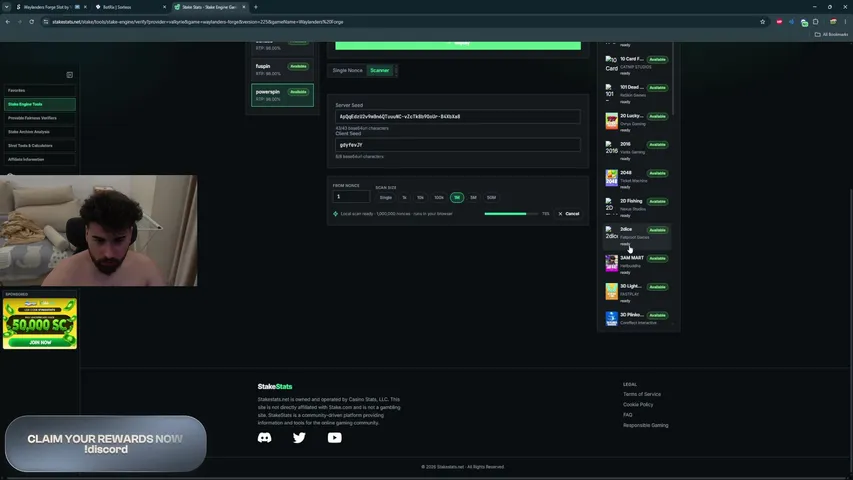This screenshot has width=853, height=480.
Task: Click the games list scrollbar
Action: coord(673,79)
